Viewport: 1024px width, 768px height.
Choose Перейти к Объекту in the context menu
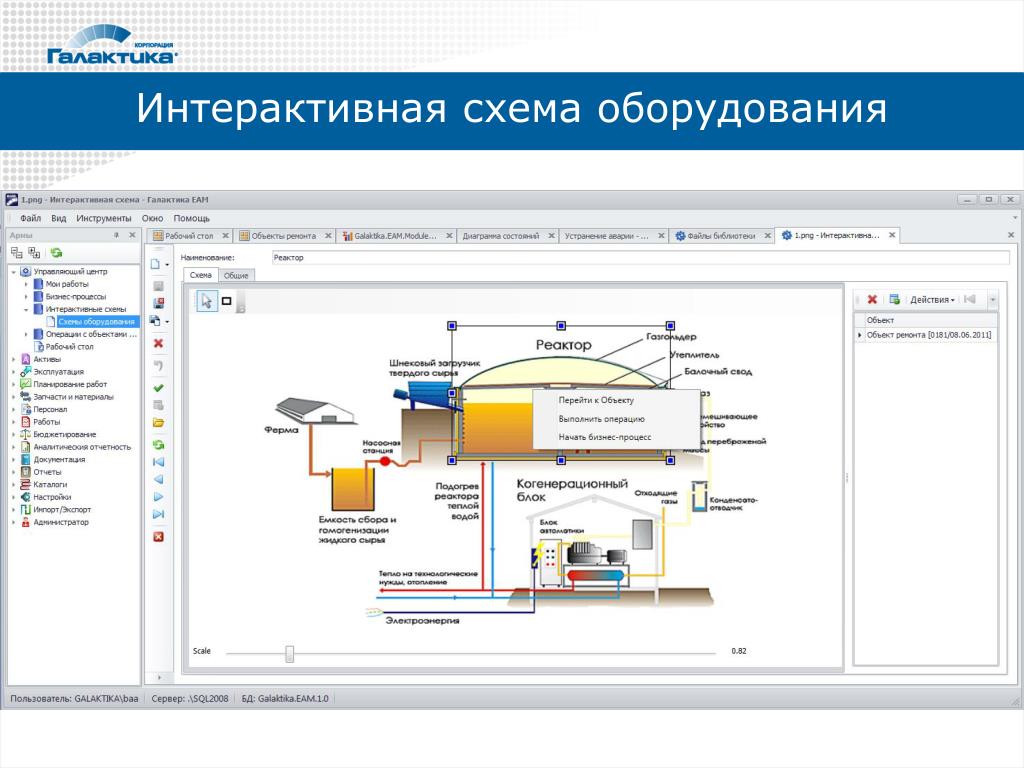tap(596, 400)
